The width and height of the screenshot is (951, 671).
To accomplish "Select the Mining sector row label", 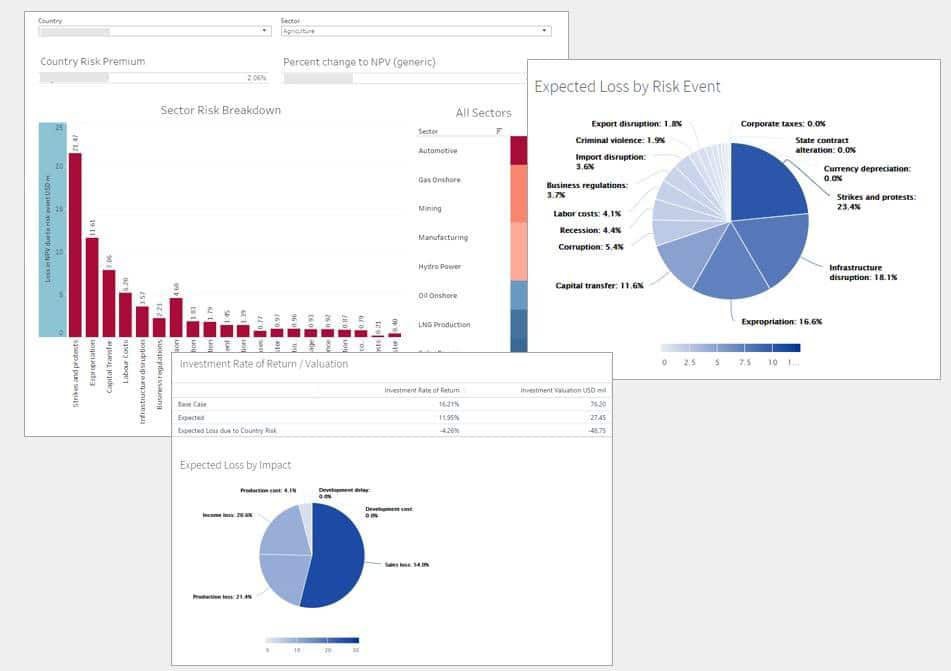I will point(430,209).
